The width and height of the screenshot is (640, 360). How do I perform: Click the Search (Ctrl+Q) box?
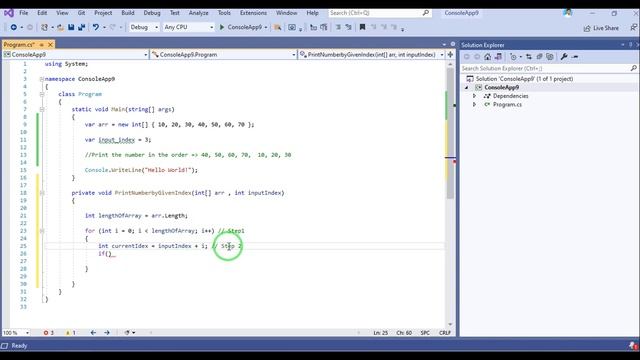(379, 13)
